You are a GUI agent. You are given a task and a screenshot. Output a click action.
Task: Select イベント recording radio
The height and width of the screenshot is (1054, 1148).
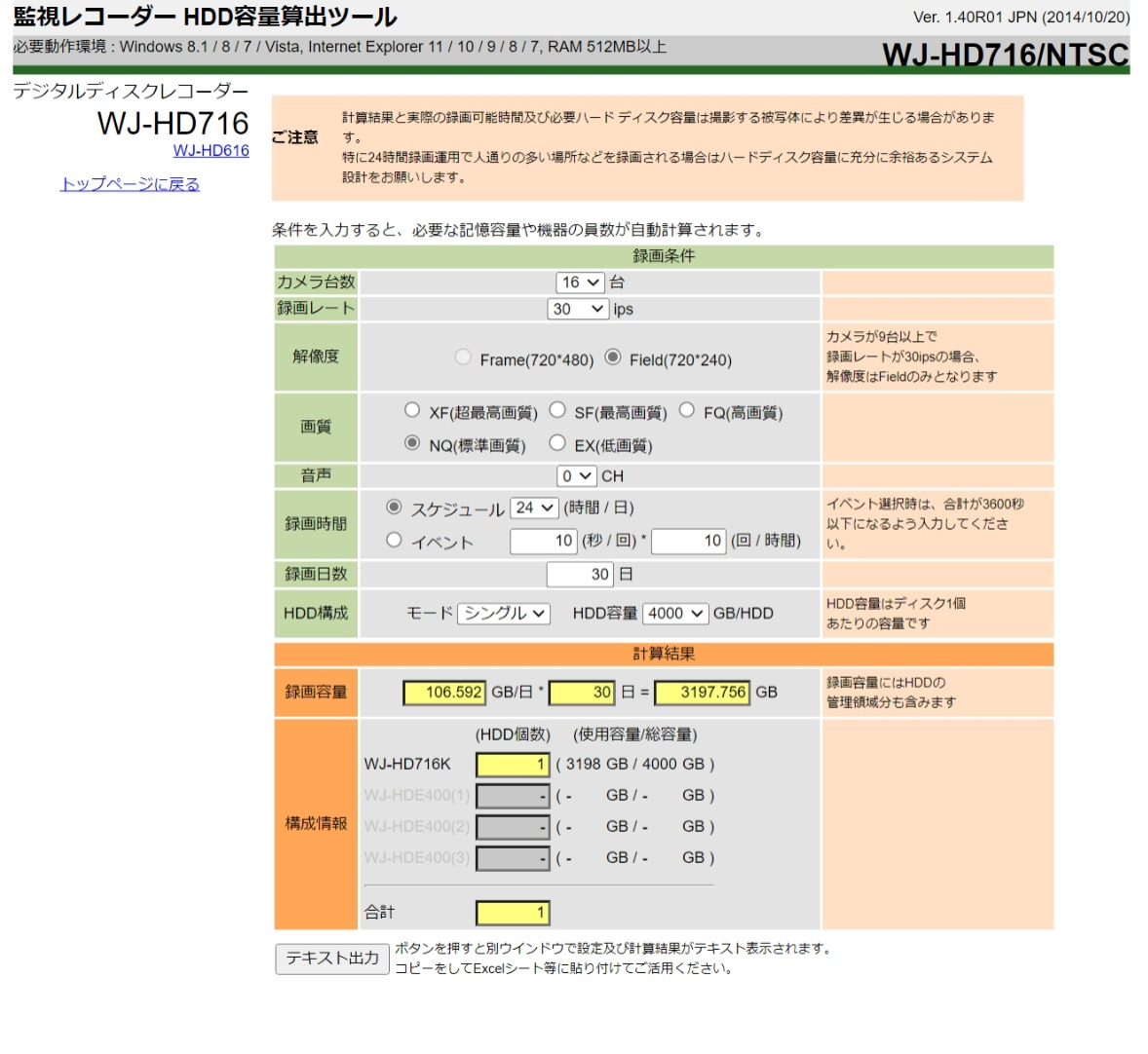(394, 541)
